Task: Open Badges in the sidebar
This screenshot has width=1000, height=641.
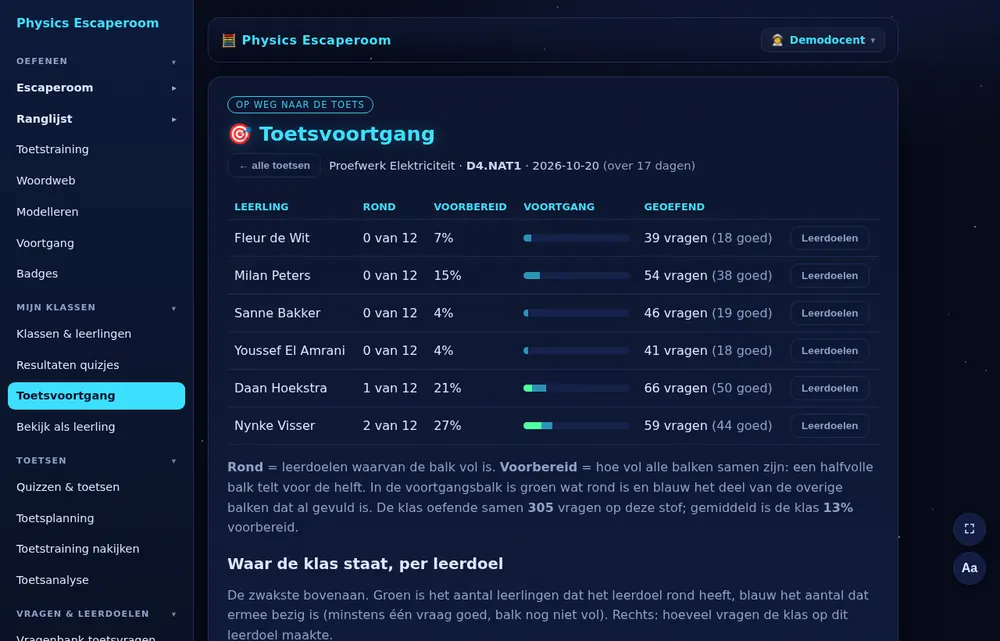Action: (x=37, y=274)
